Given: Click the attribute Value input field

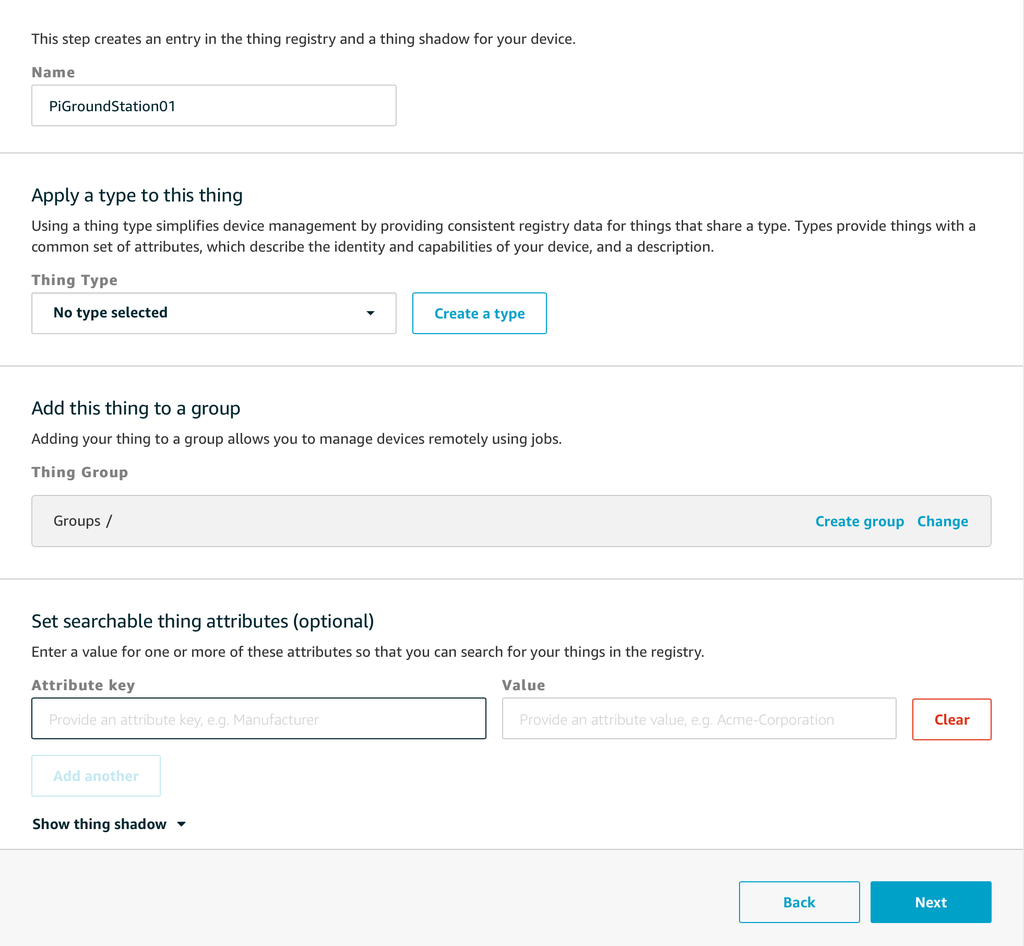Looking at the screenshot, I should click(x=698, y=719).
